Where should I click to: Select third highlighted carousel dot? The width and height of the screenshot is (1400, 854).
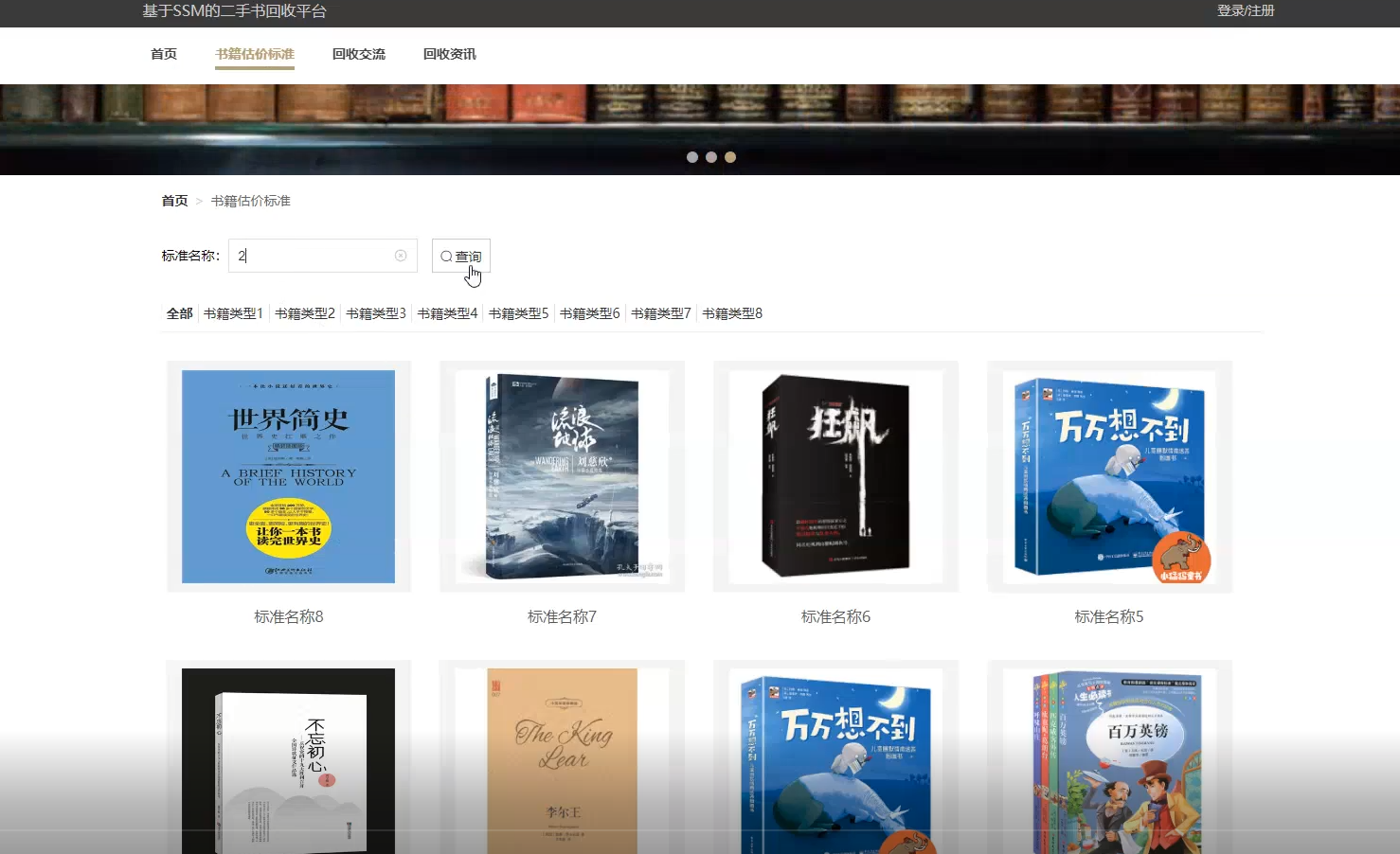coord(730,157)
